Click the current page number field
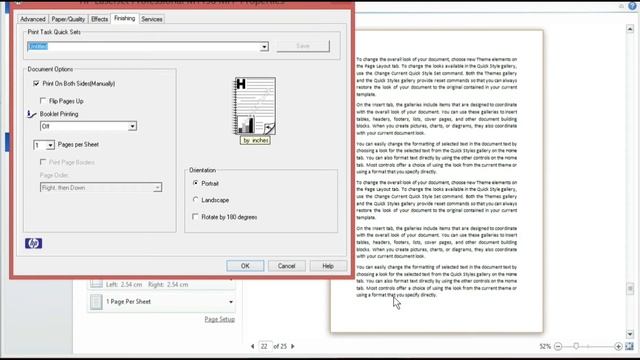Screen dimensions: 640x360 [x=264, y=346]
